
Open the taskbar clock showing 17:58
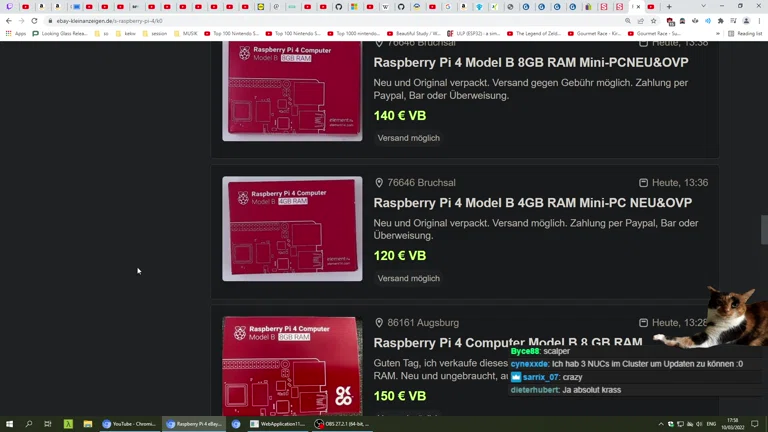(x=732, y=424)
